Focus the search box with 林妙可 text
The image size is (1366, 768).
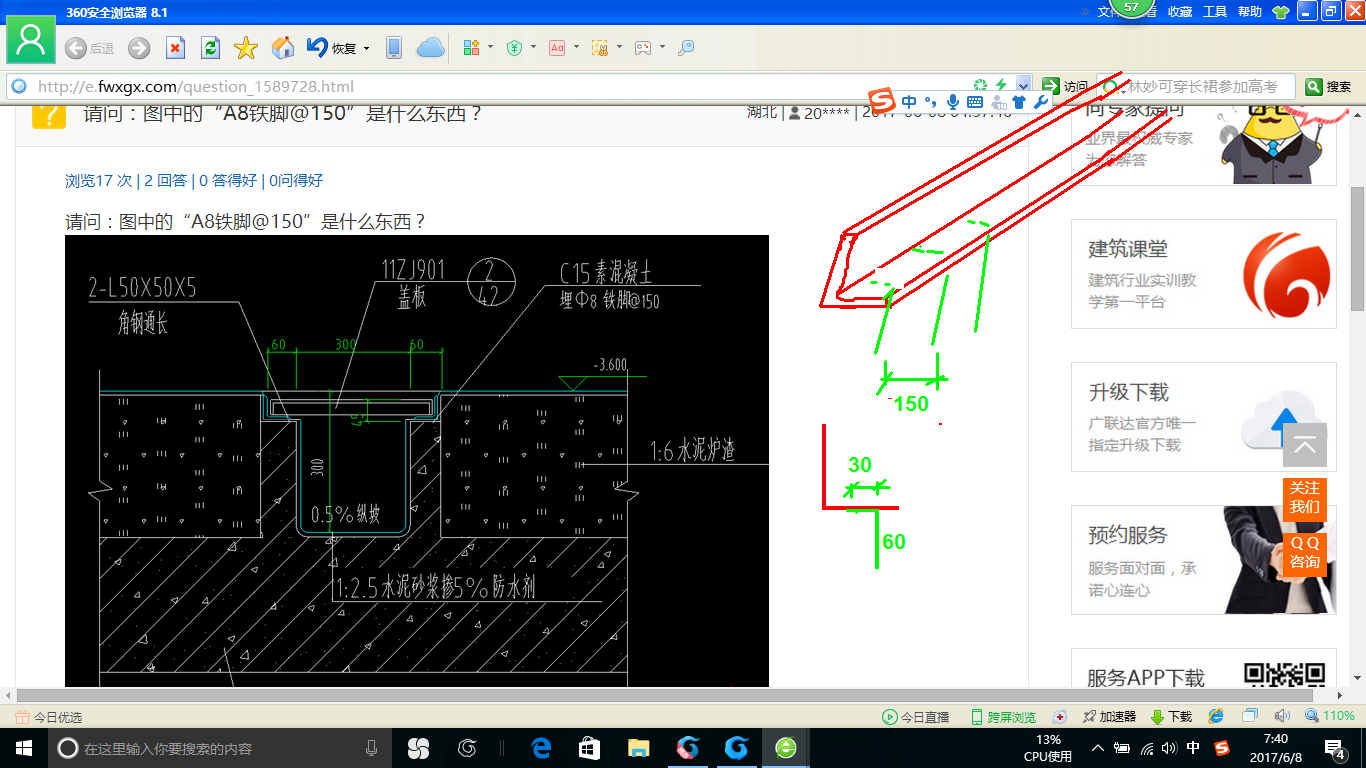point(1196,87)
